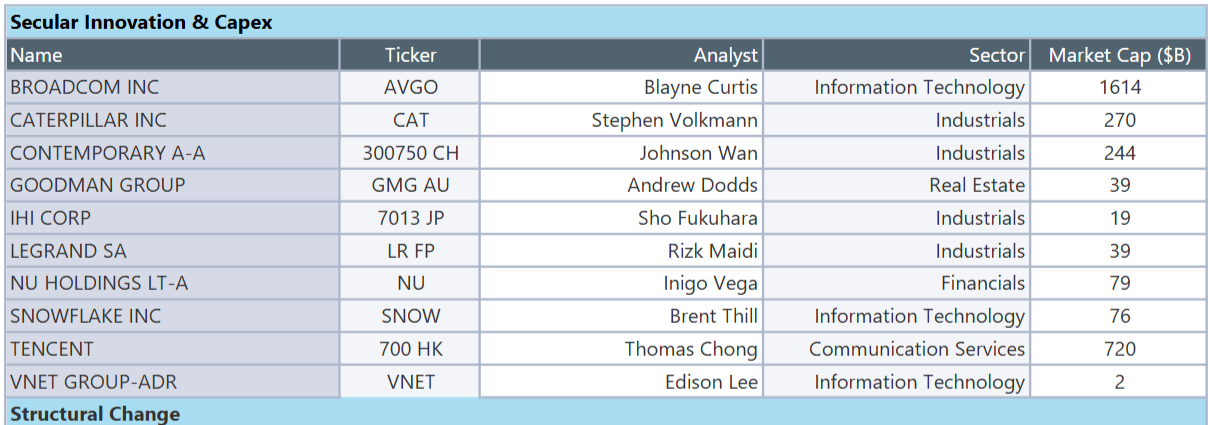Click the Communication Services sector cell
1208x425 pixels.
(x=916, y=349)
